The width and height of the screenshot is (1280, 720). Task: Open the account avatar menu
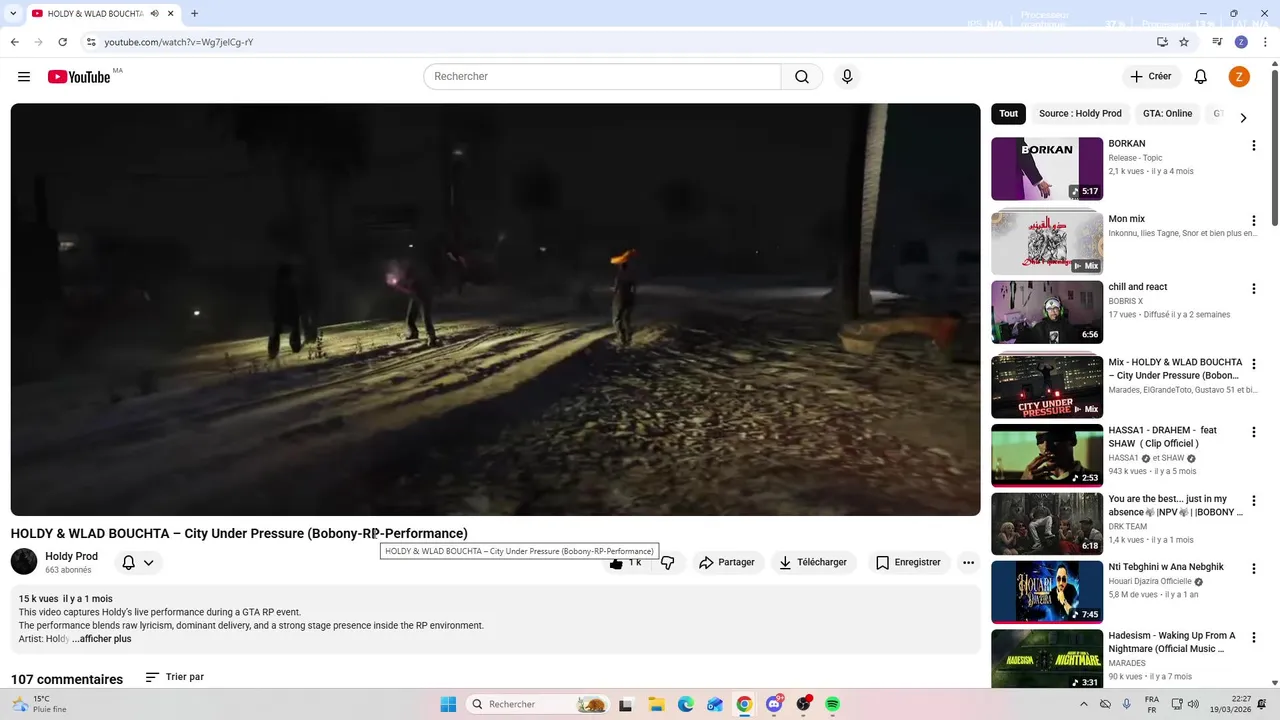click(1239, 77)
